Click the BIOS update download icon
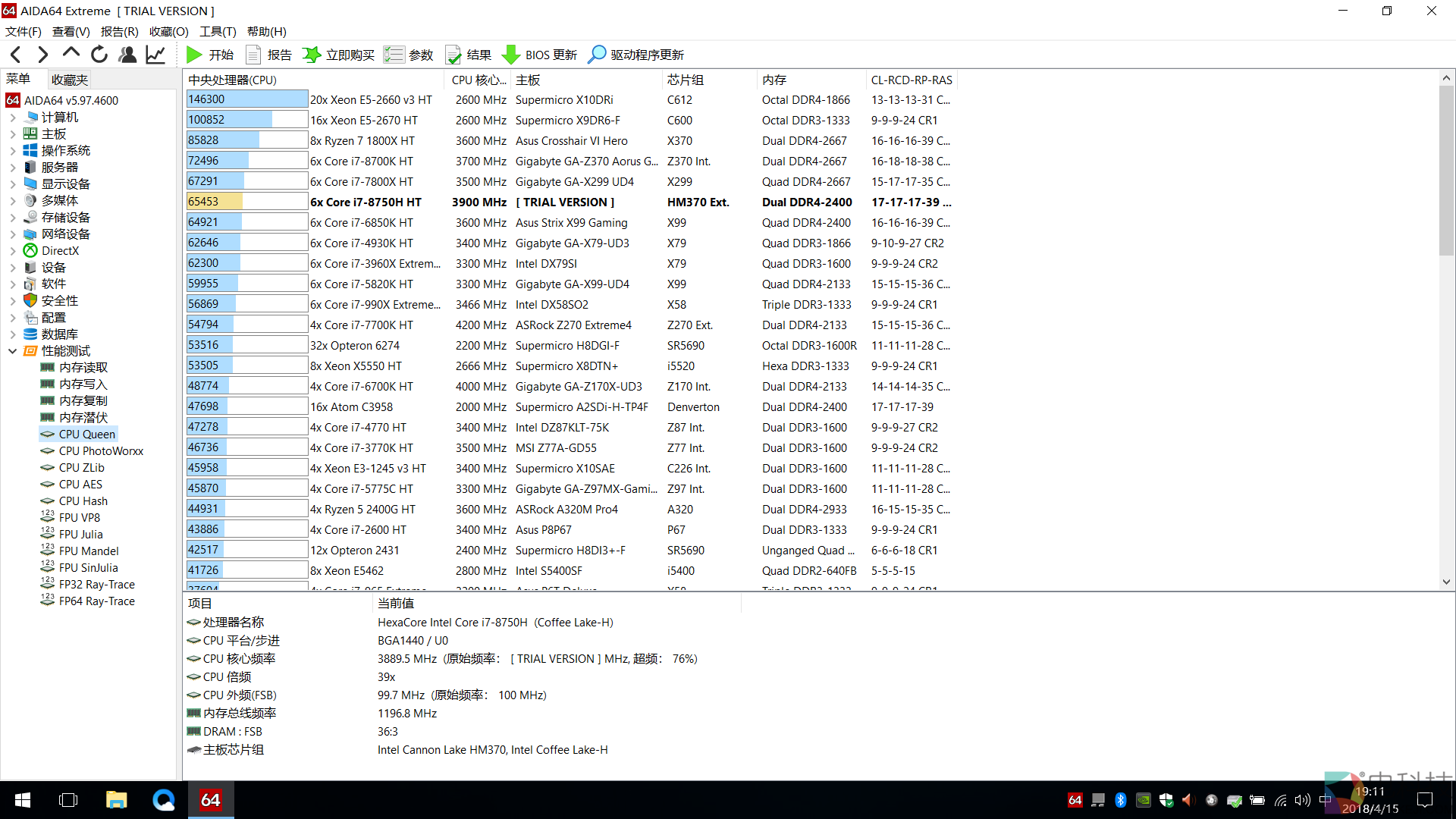The image size is (1456, 819). coord(511,55)
